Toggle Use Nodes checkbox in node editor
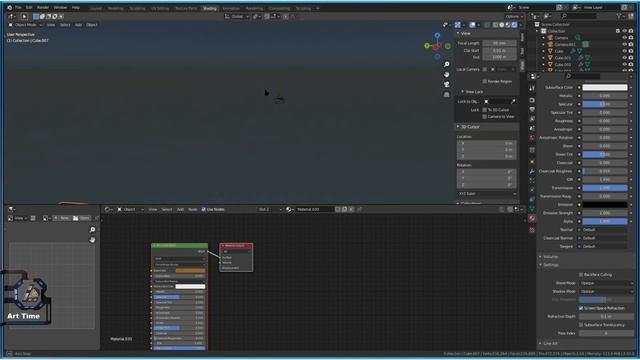Screen dimensions: 640x360 pyautogui.click(x=203, y=209)
